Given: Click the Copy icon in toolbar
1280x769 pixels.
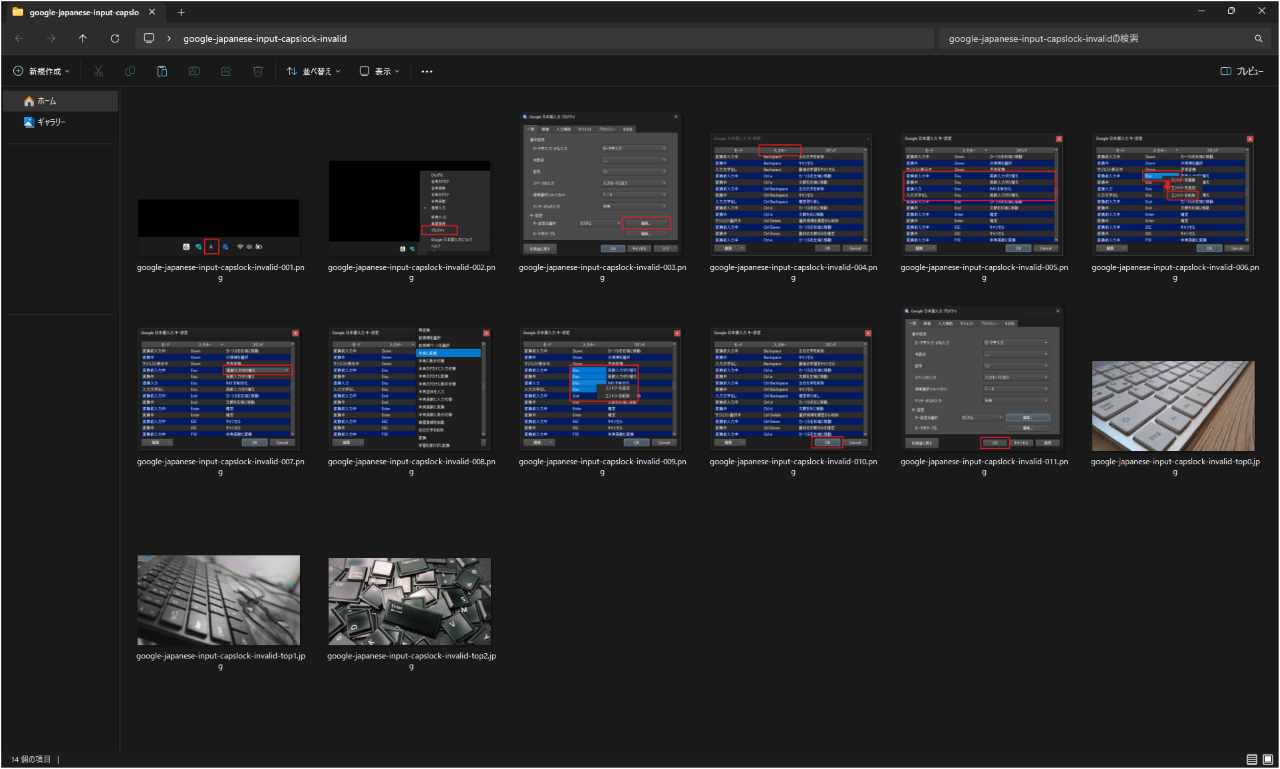Looking at the screenshot, I should [x=130, y=71].
